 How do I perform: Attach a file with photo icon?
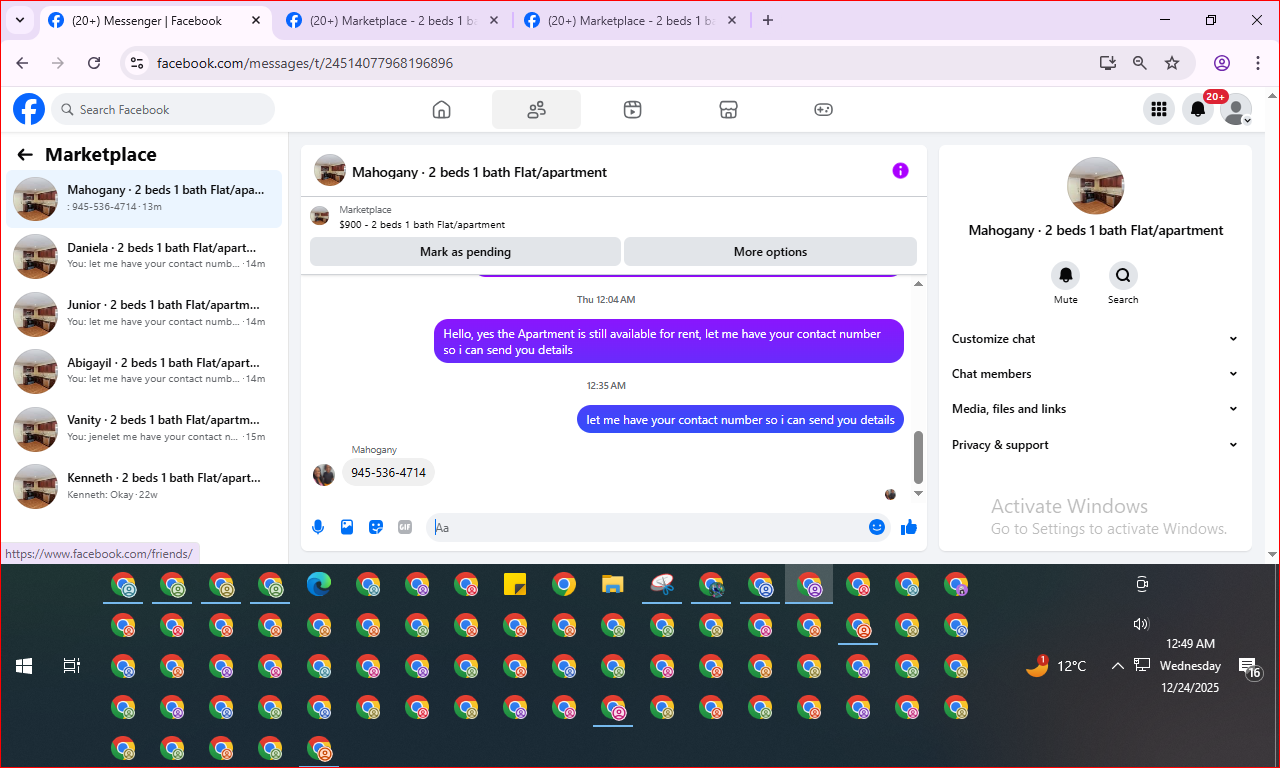click(x=347, y=527)
